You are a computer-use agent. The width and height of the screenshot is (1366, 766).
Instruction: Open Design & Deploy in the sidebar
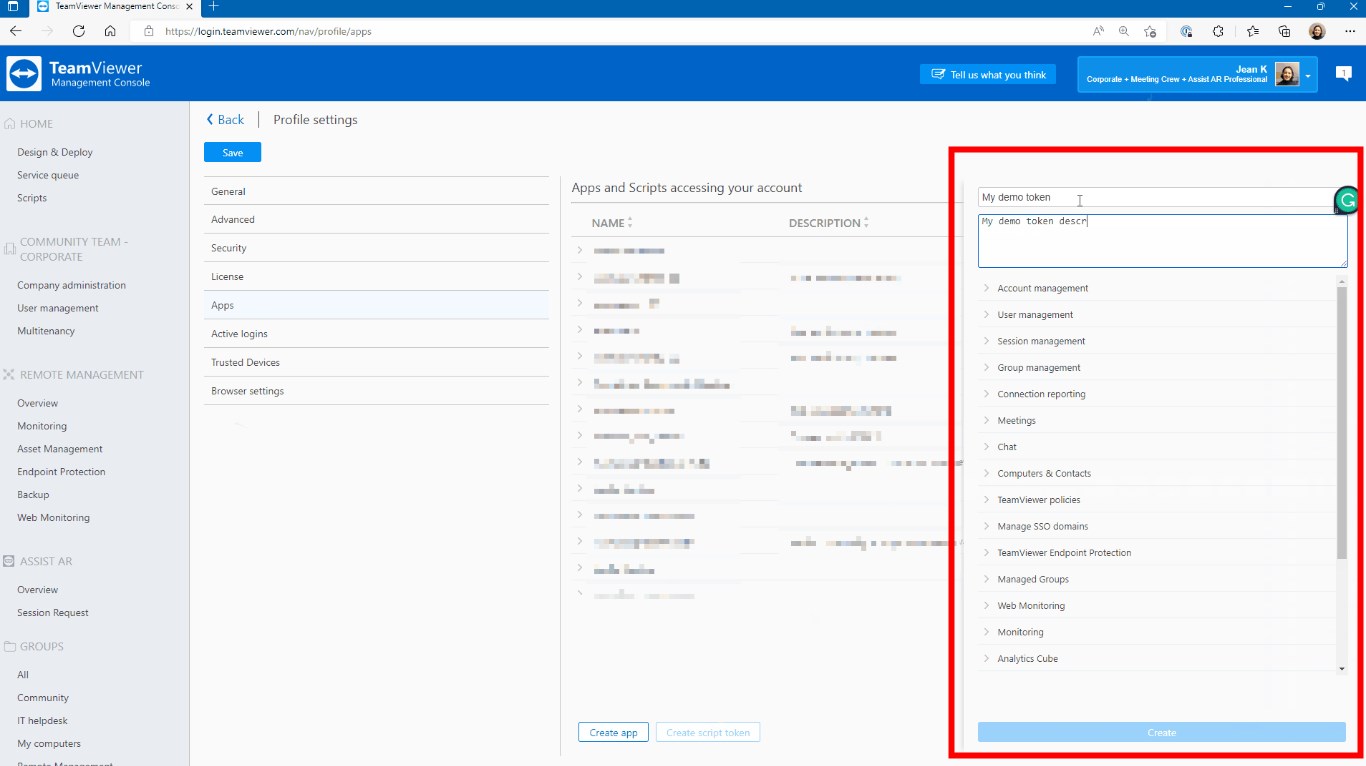55,152
